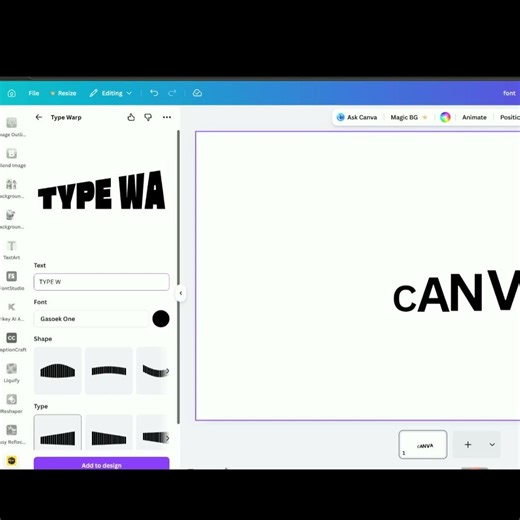520x520 pixels.
Task: Dislike the Type Warp app with thumbs down
Action: [x=148, y=117]
